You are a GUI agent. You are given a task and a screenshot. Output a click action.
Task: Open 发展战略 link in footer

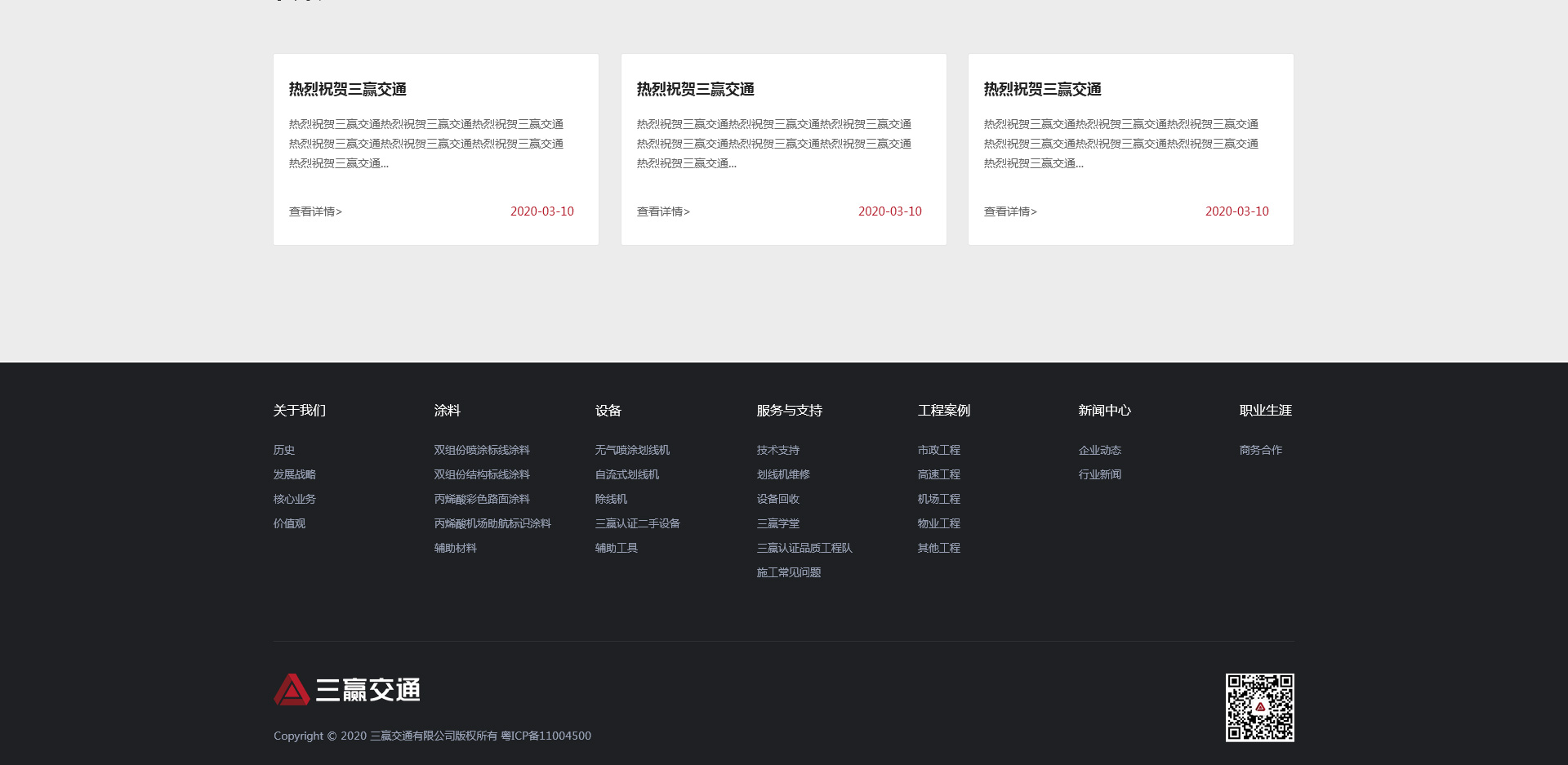tap(294, 474)
